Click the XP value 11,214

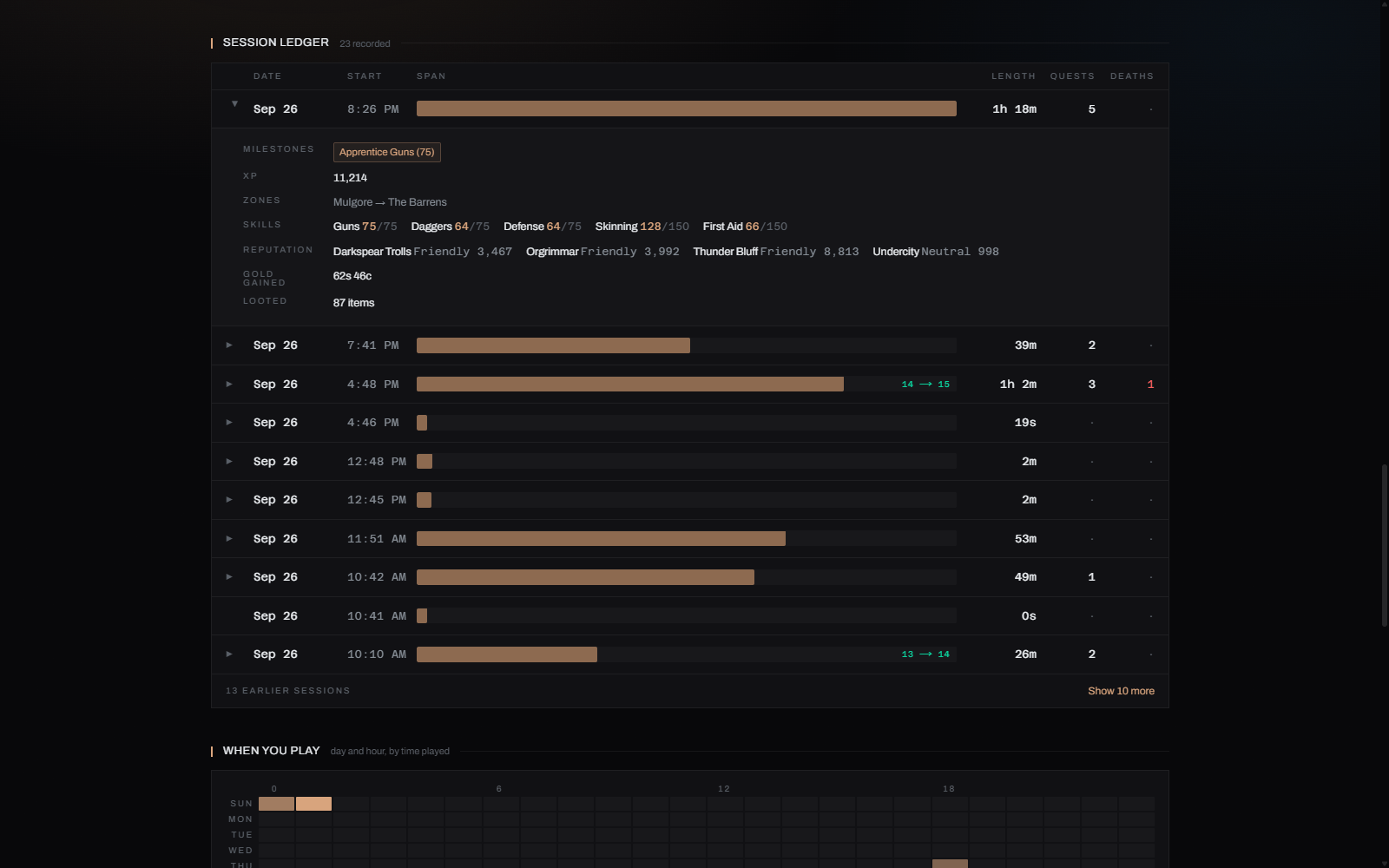pos(350,178)
